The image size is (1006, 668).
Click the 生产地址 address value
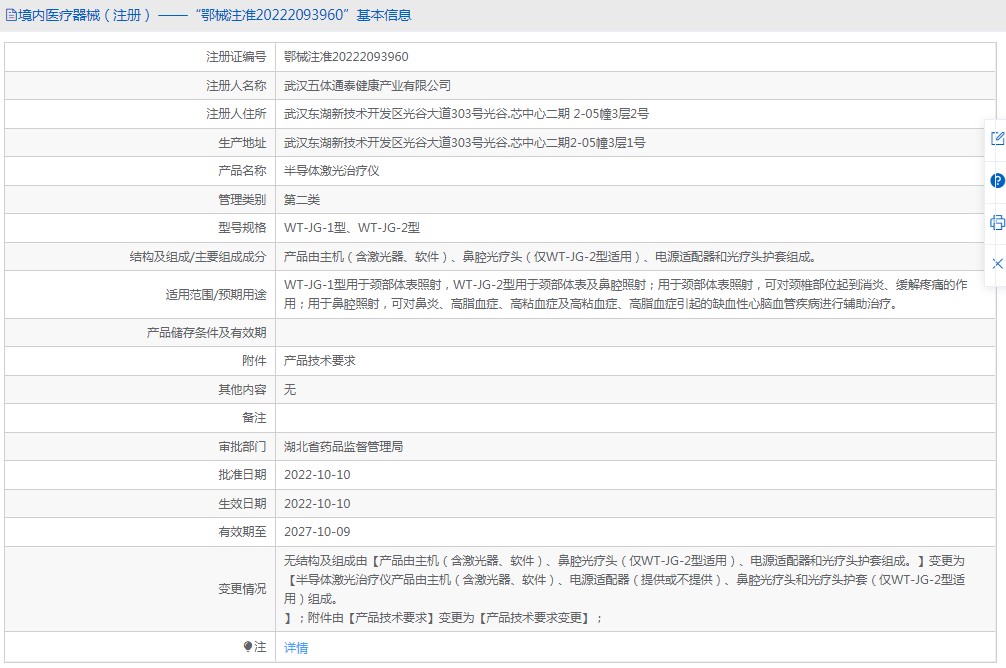465,142
